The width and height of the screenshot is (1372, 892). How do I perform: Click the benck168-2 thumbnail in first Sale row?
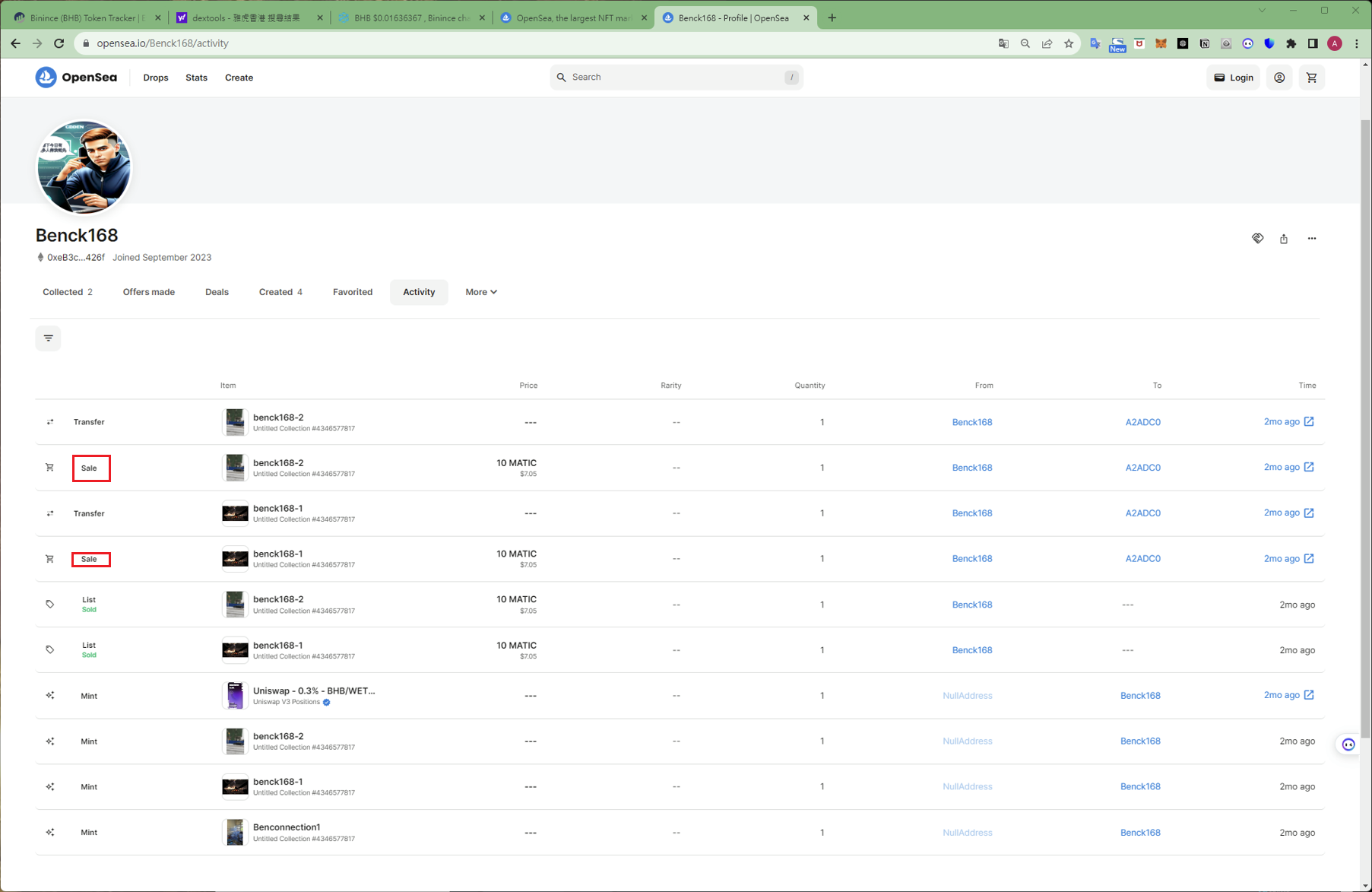[235, 468]
